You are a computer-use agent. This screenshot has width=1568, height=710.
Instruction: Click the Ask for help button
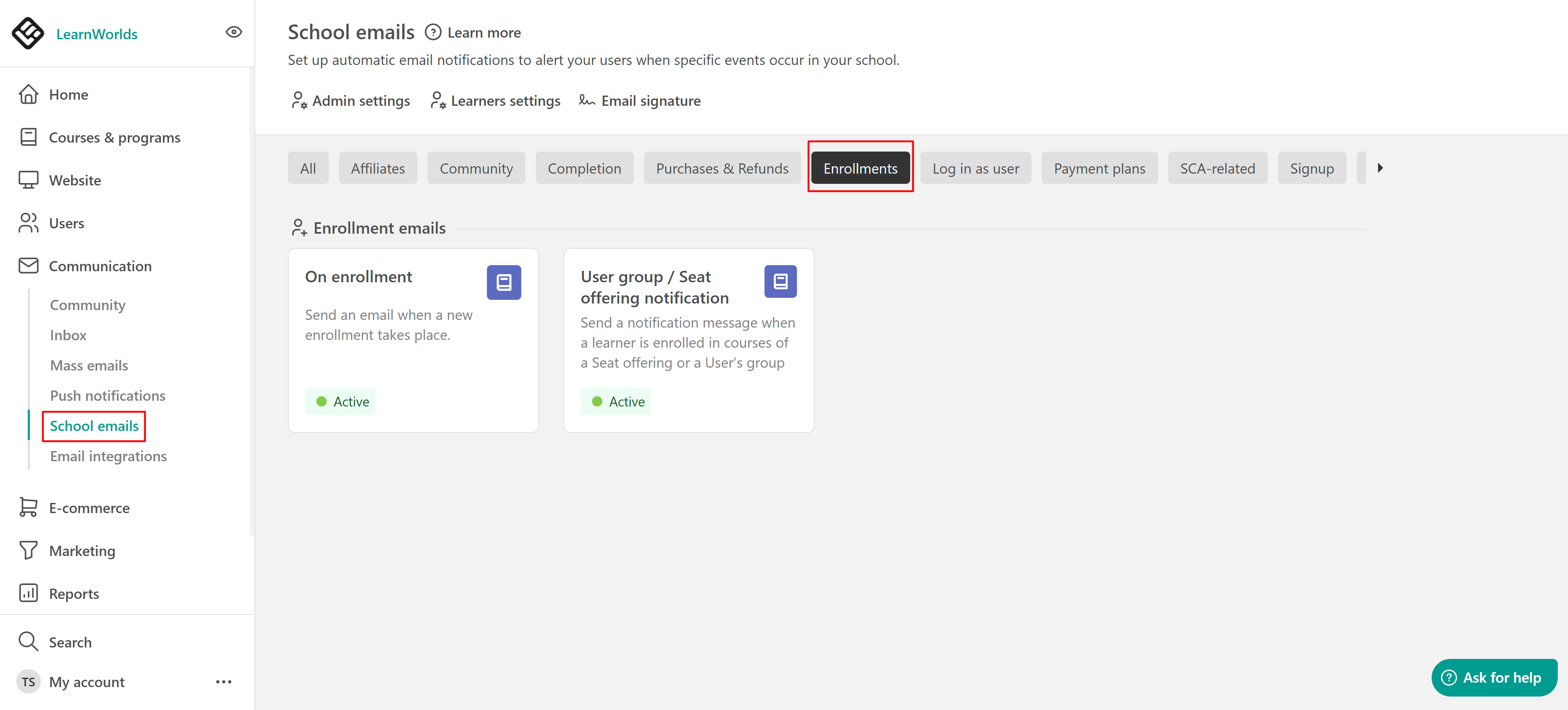point(1494,677)
